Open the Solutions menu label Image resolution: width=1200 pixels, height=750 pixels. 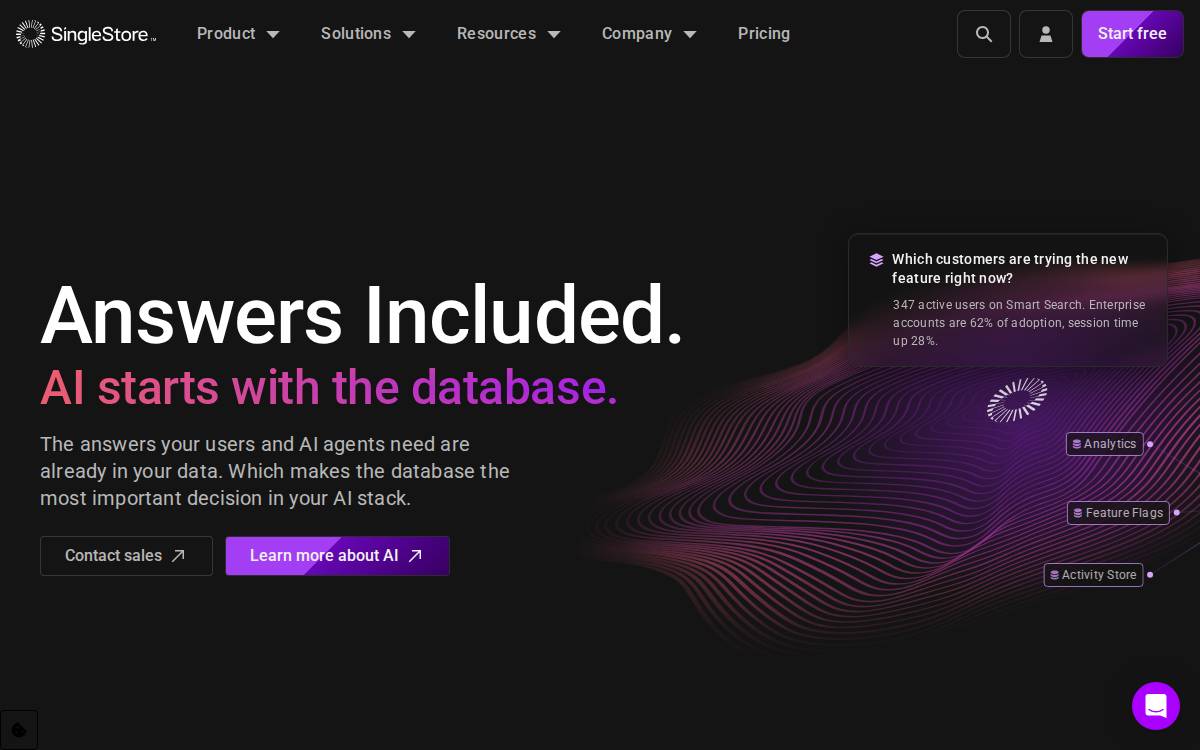pyautogui.click(x=356, y=34)
